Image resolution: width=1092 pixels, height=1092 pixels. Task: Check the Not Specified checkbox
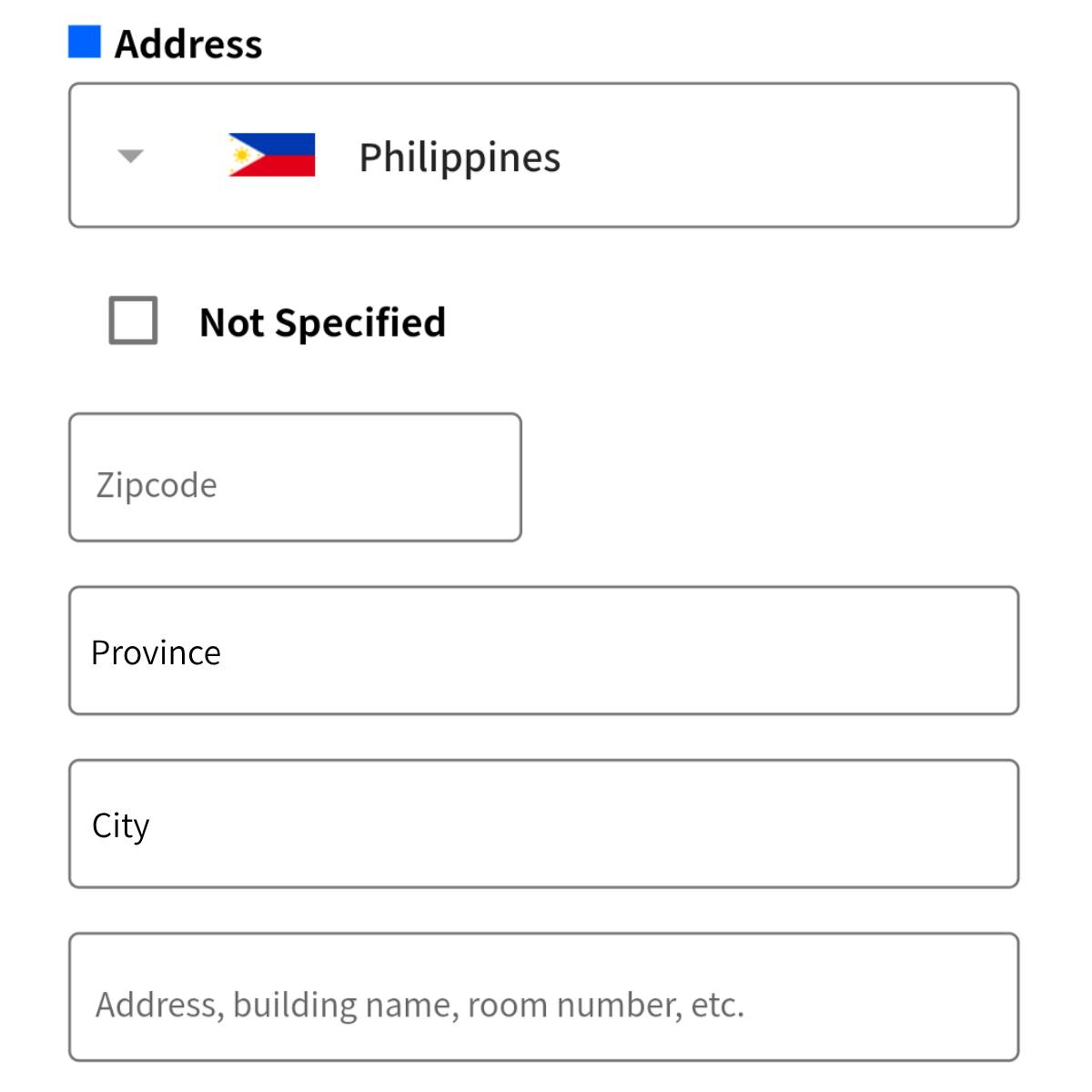click(133, 320)
